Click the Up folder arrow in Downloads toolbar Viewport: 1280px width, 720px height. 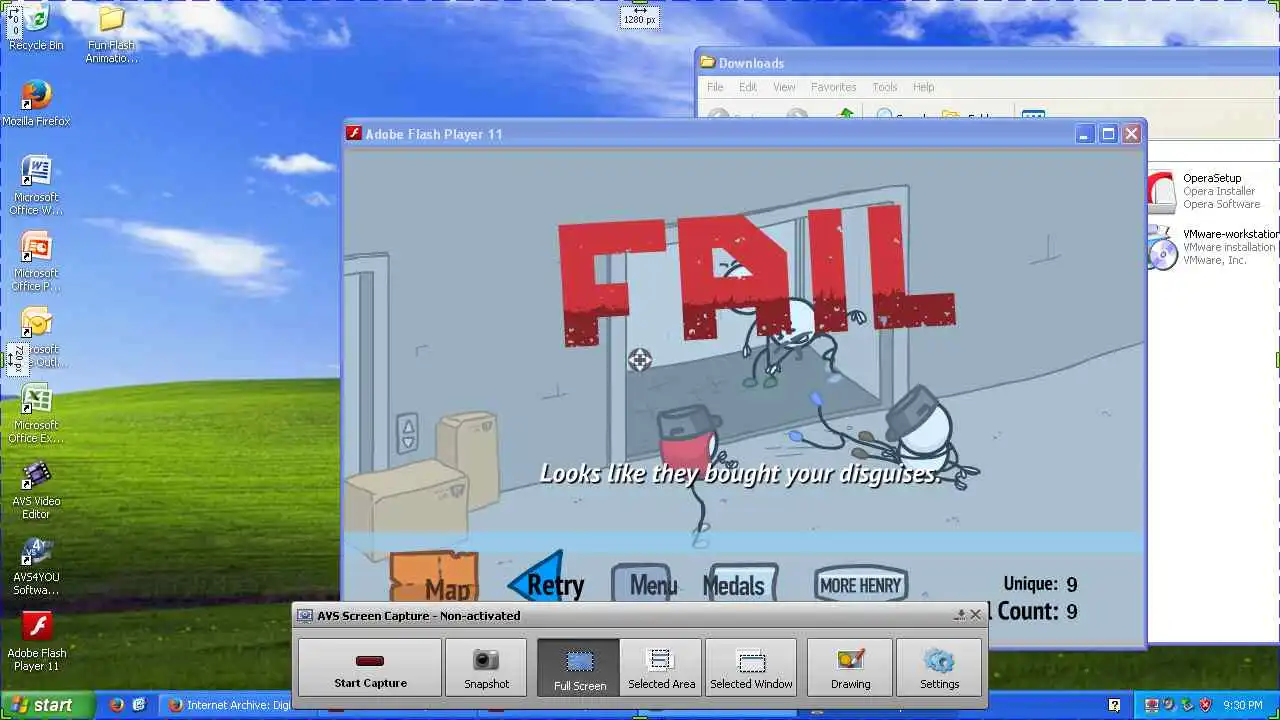(x=846, y=114)
